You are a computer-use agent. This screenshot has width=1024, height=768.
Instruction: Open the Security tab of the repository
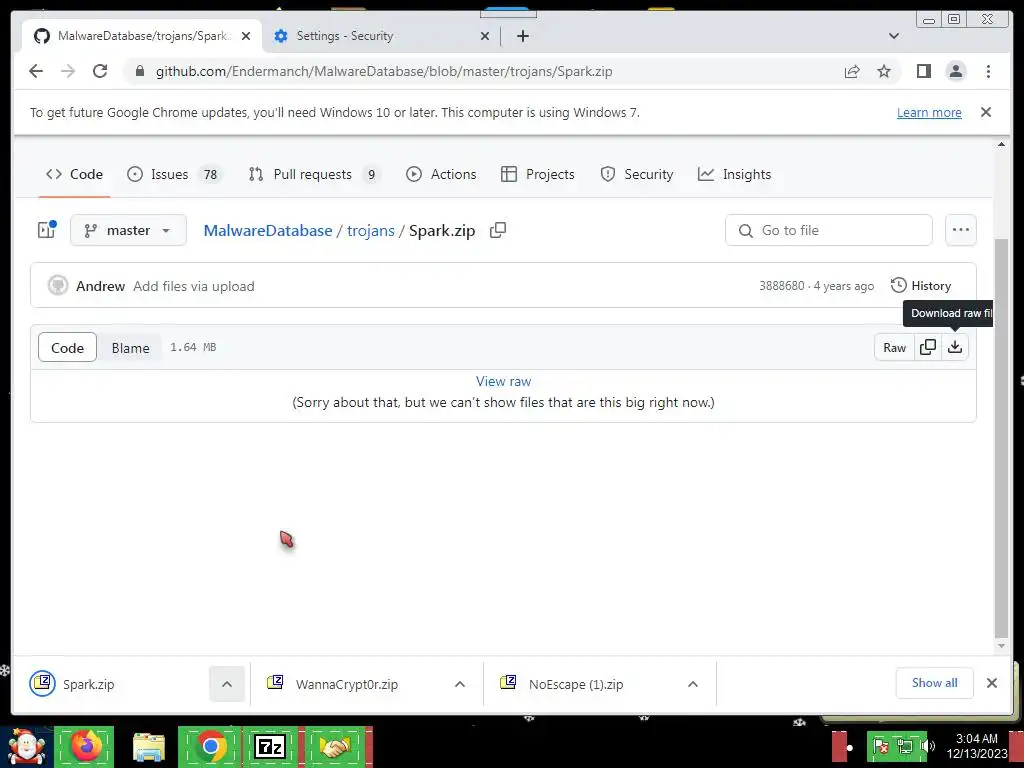637,174
